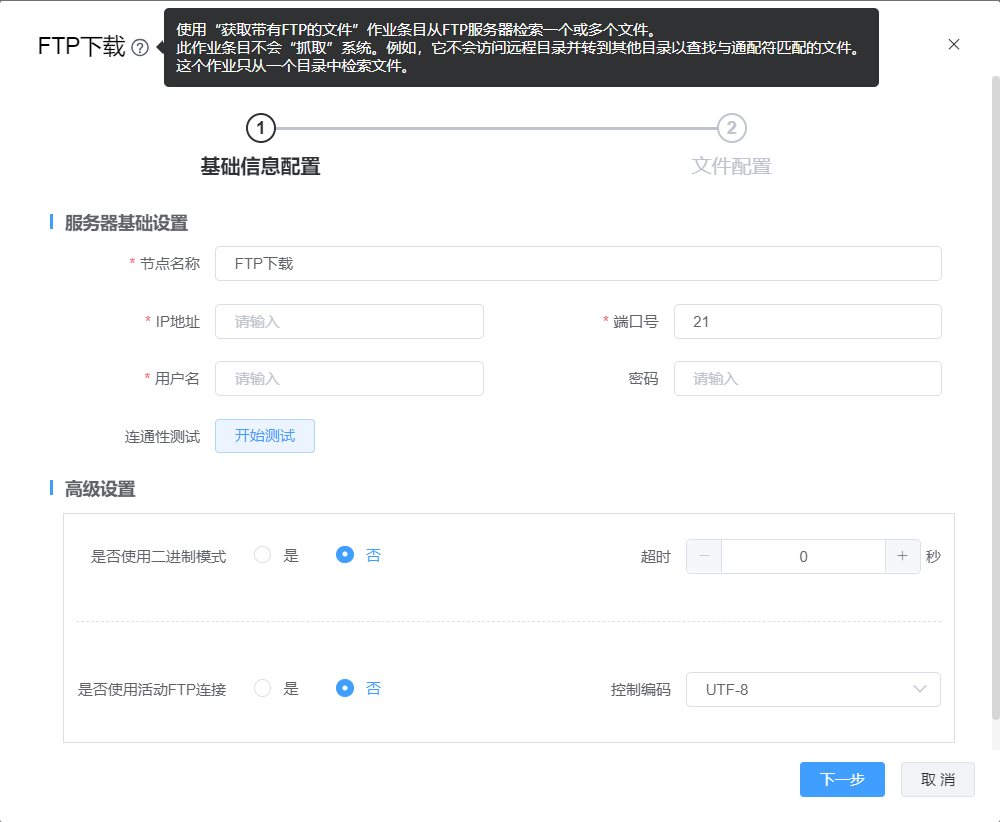The height and width of the screenshot is (822, 1000).
Task: Select 否 for 是否使用二进制模式
Action: (x=345, y=555)
